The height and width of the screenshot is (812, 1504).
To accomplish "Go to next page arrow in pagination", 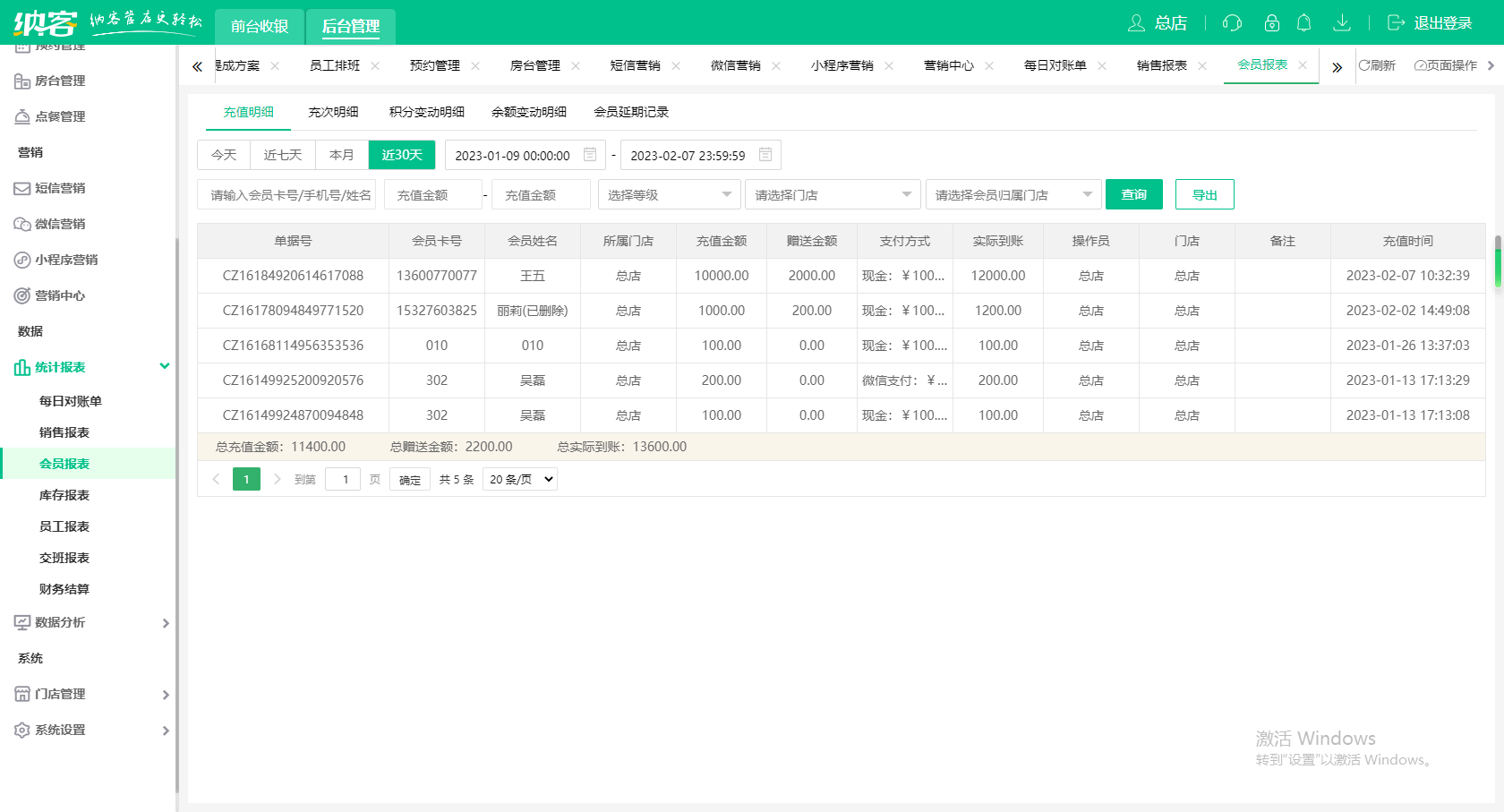I will (278, 479).
